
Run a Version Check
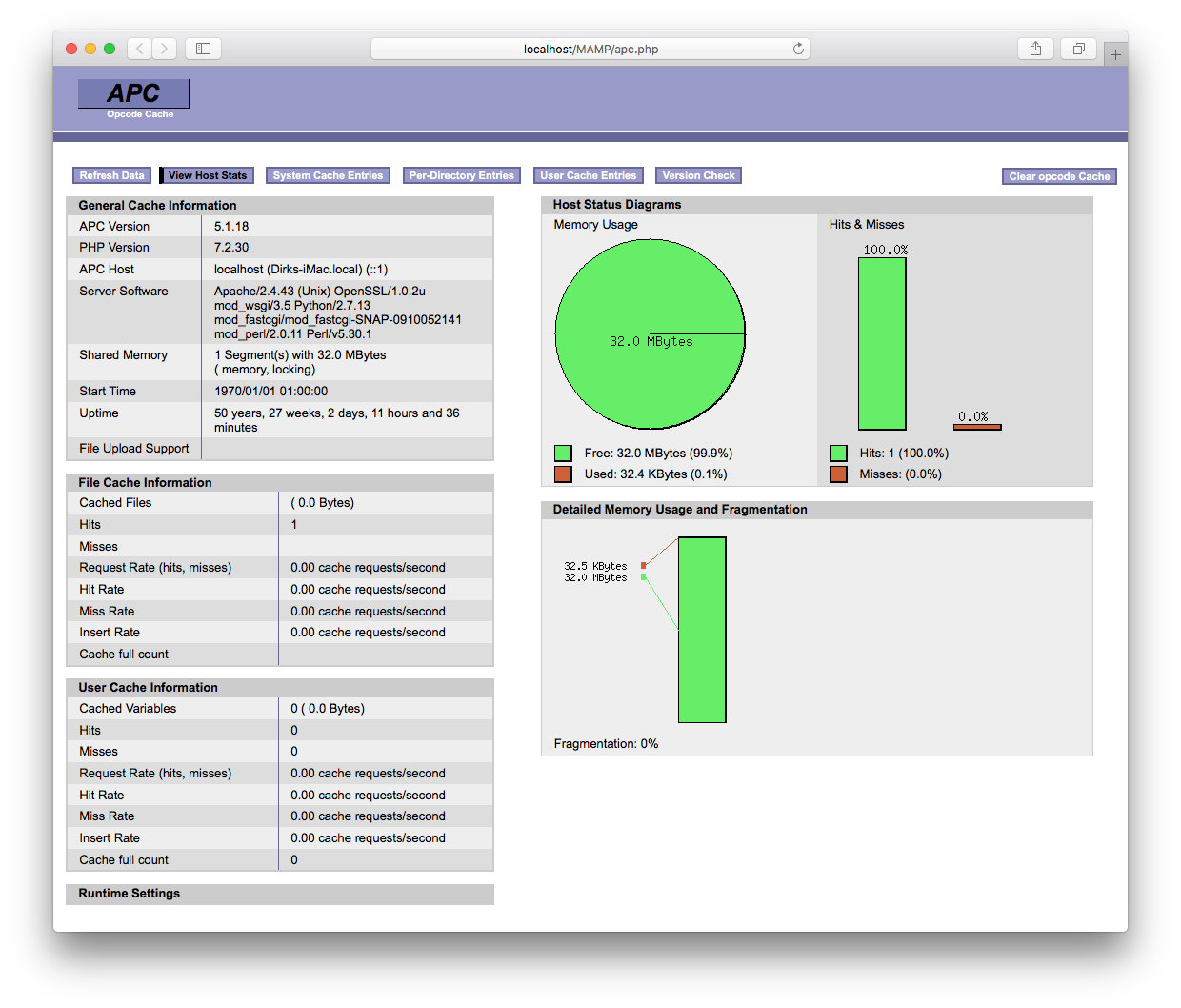point(698,175)
